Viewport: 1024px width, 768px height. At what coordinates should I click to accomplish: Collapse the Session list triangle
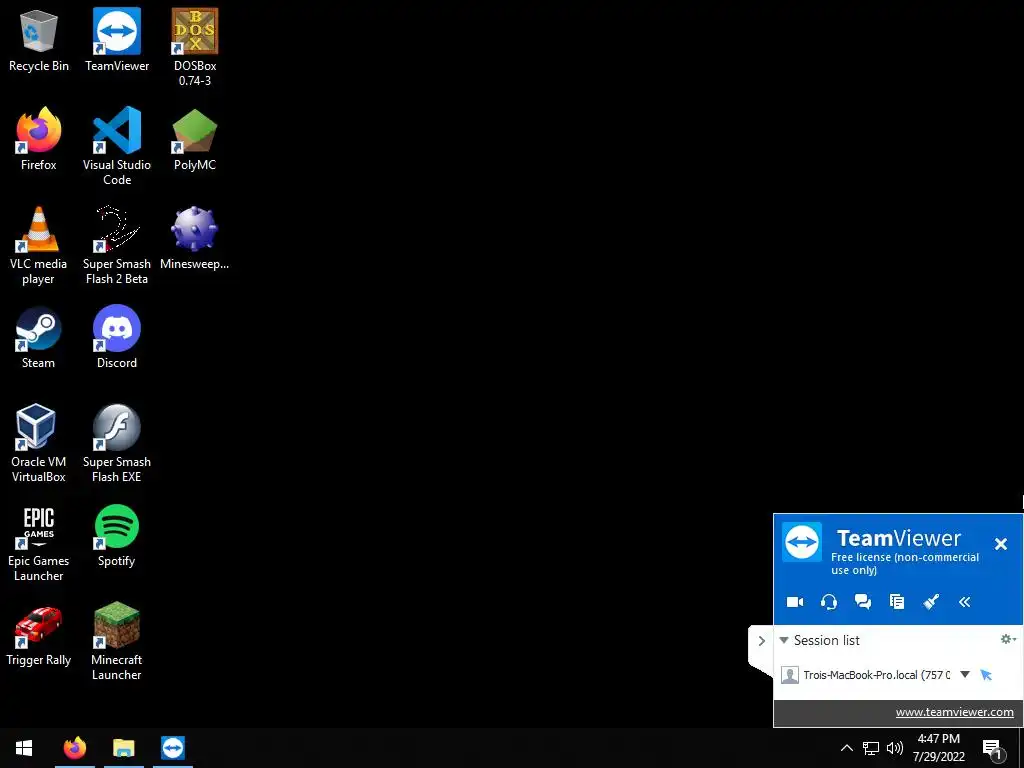[x=784, y=640]
